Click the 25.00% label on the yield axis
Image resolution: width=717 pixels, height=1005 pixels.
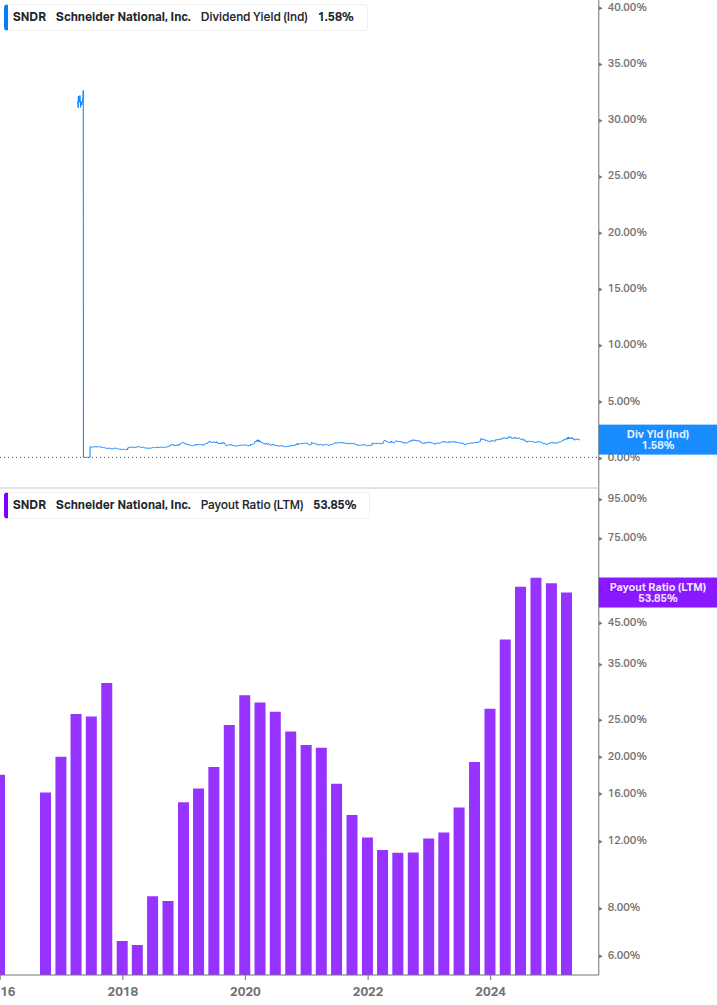(627, 175)
